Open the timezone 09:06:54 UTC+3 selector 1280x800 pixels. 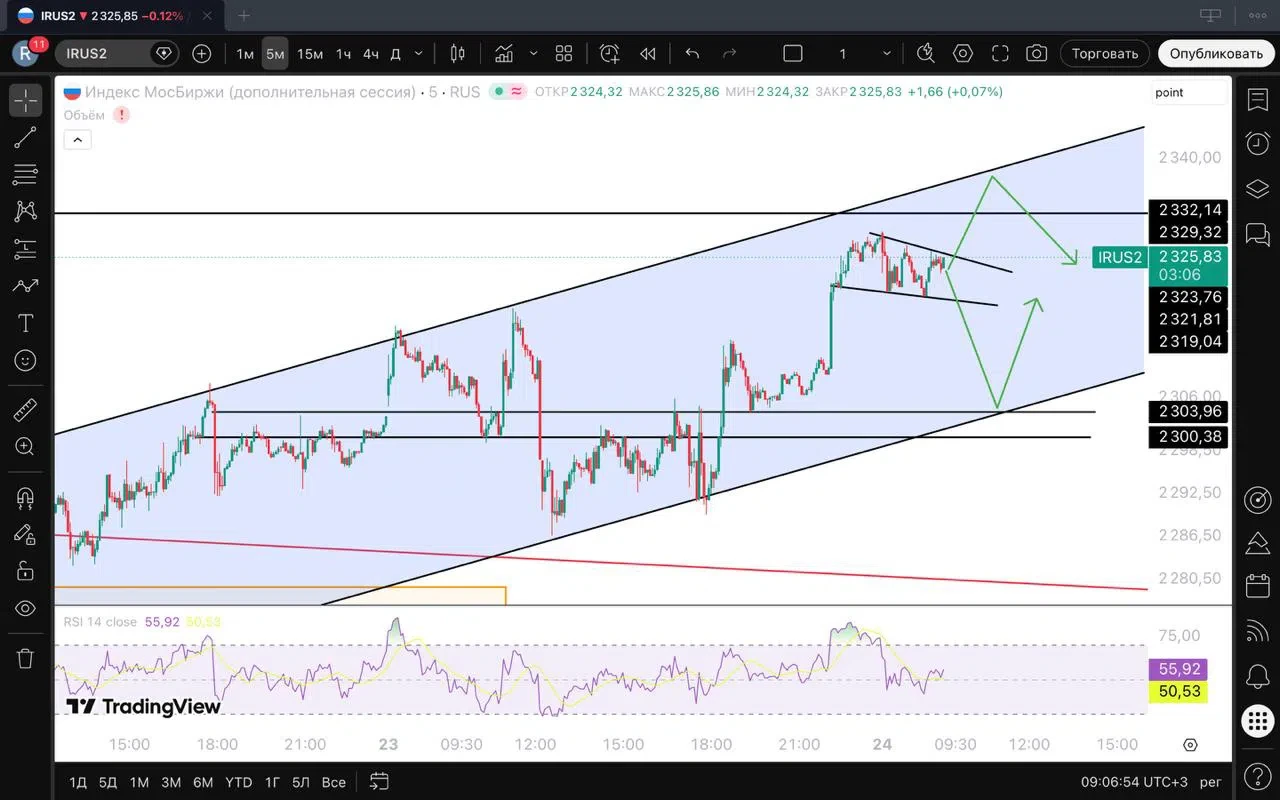coord(1135,781)
